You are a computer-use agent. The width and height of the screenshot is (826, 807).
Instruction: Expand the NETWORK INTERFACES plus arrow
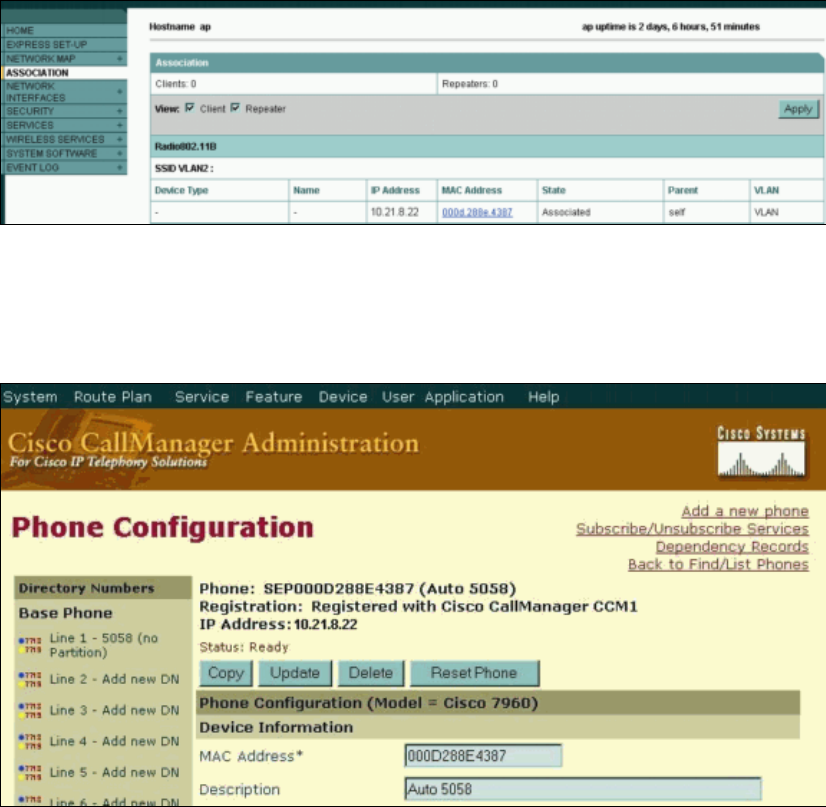click(120, 92)
